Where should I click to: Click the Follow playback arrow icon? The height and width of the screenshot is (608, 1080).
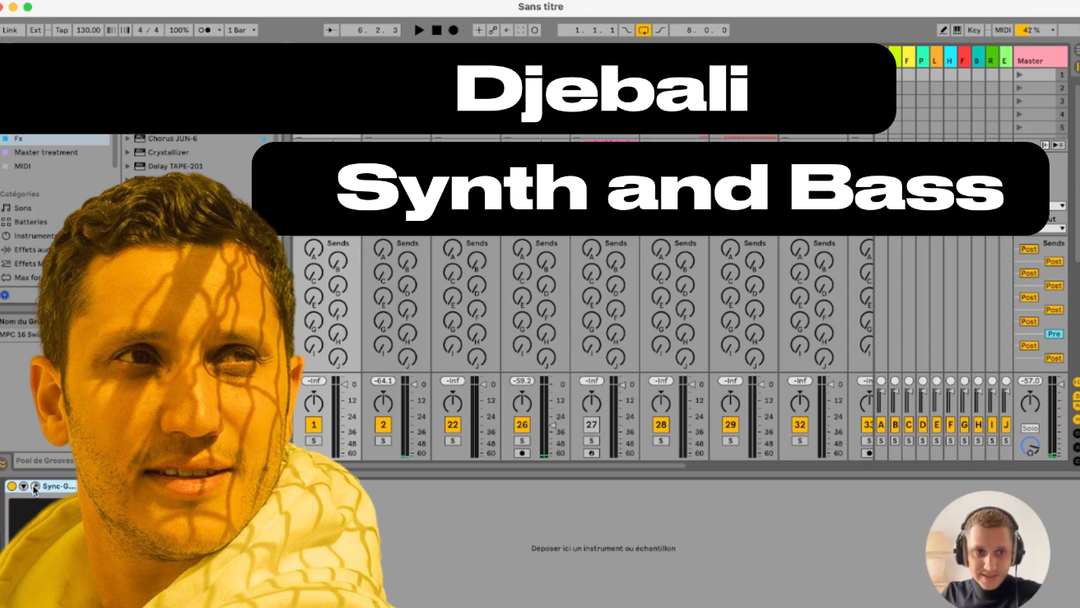click(x=332, y=30)
